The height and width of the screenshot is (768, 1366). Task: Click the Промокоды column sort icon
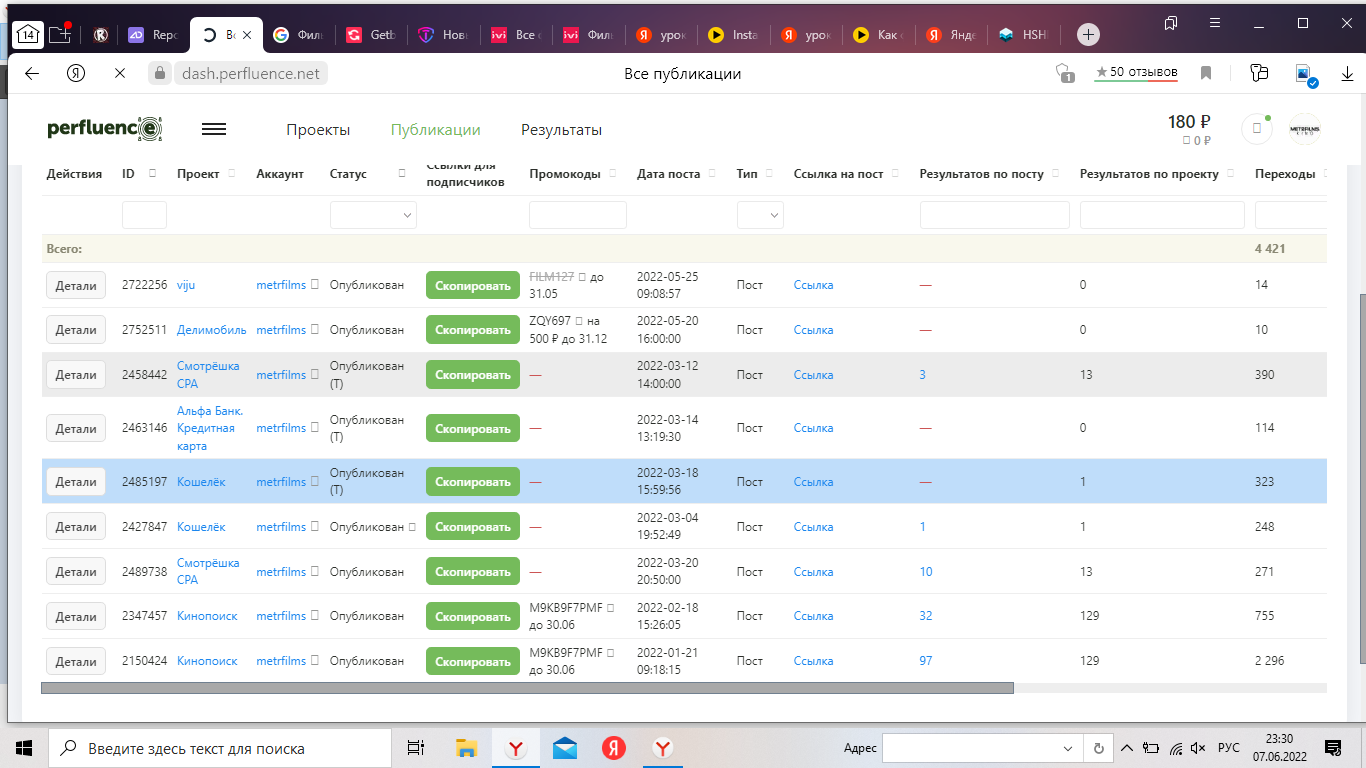click(613, 173)
